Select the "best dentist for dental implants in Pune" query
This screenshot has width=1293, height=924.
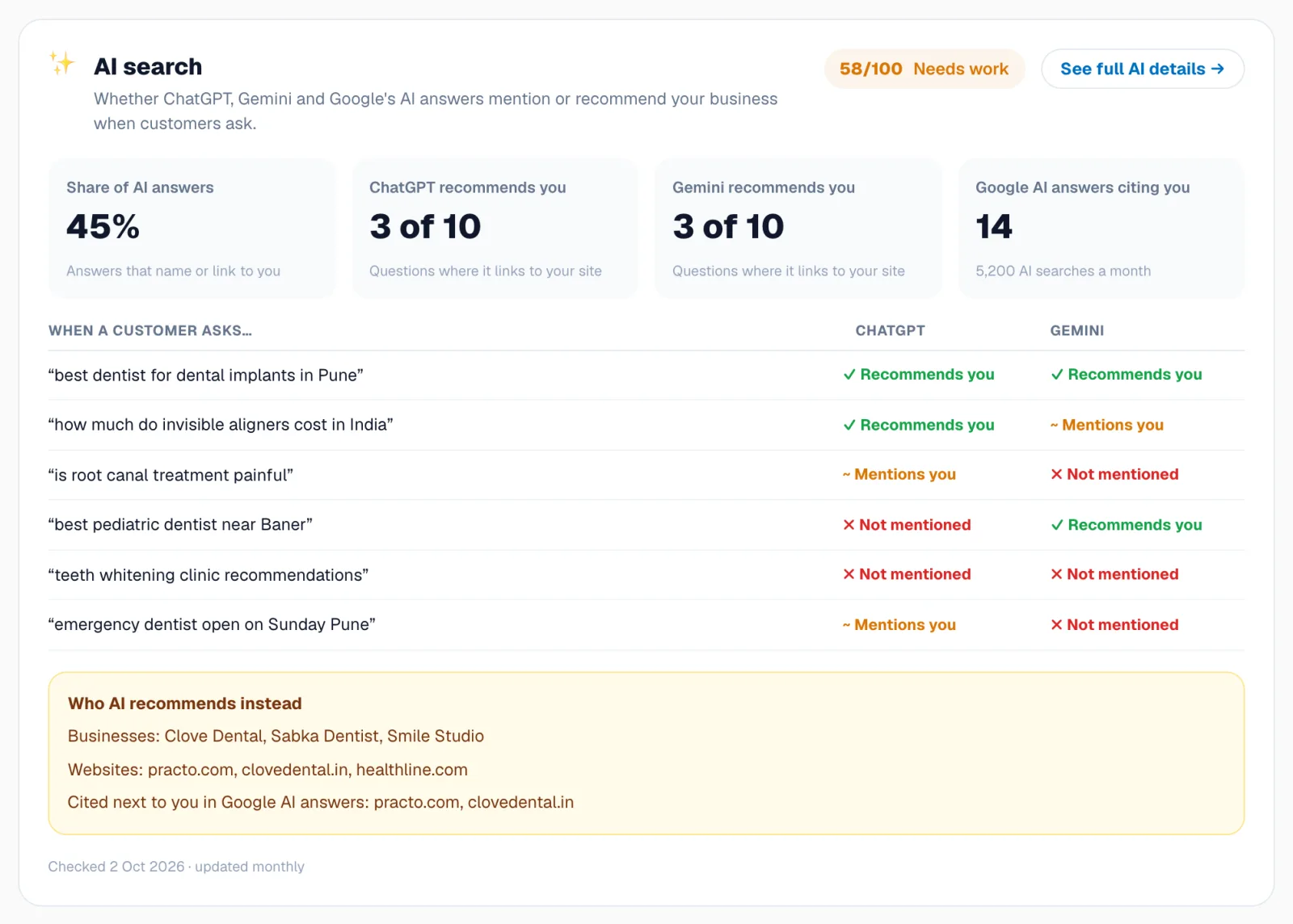(x=206, y=375)
